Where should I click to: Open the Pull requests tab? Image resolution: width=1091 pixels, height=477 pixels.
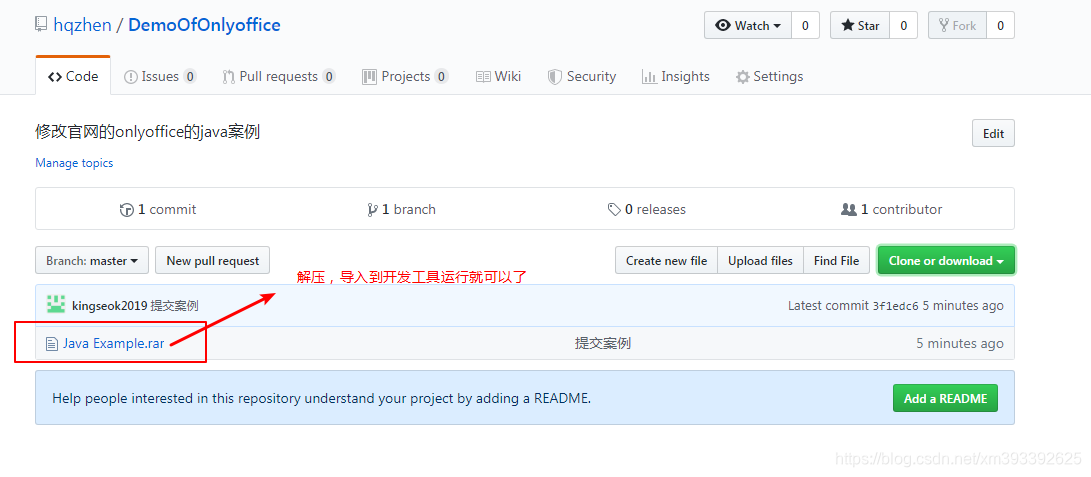tap(278, 76)
